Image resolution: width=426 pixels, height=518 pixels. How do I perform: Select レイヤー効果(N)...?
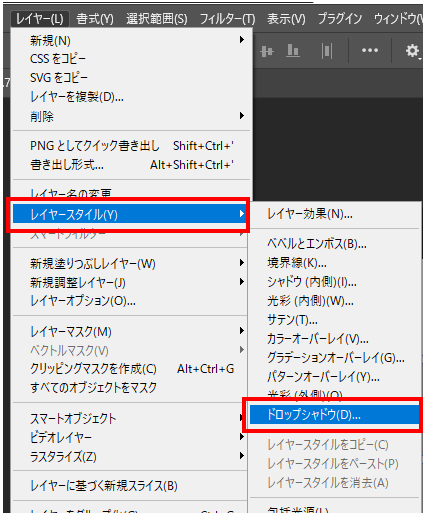(x=334, y=214)
